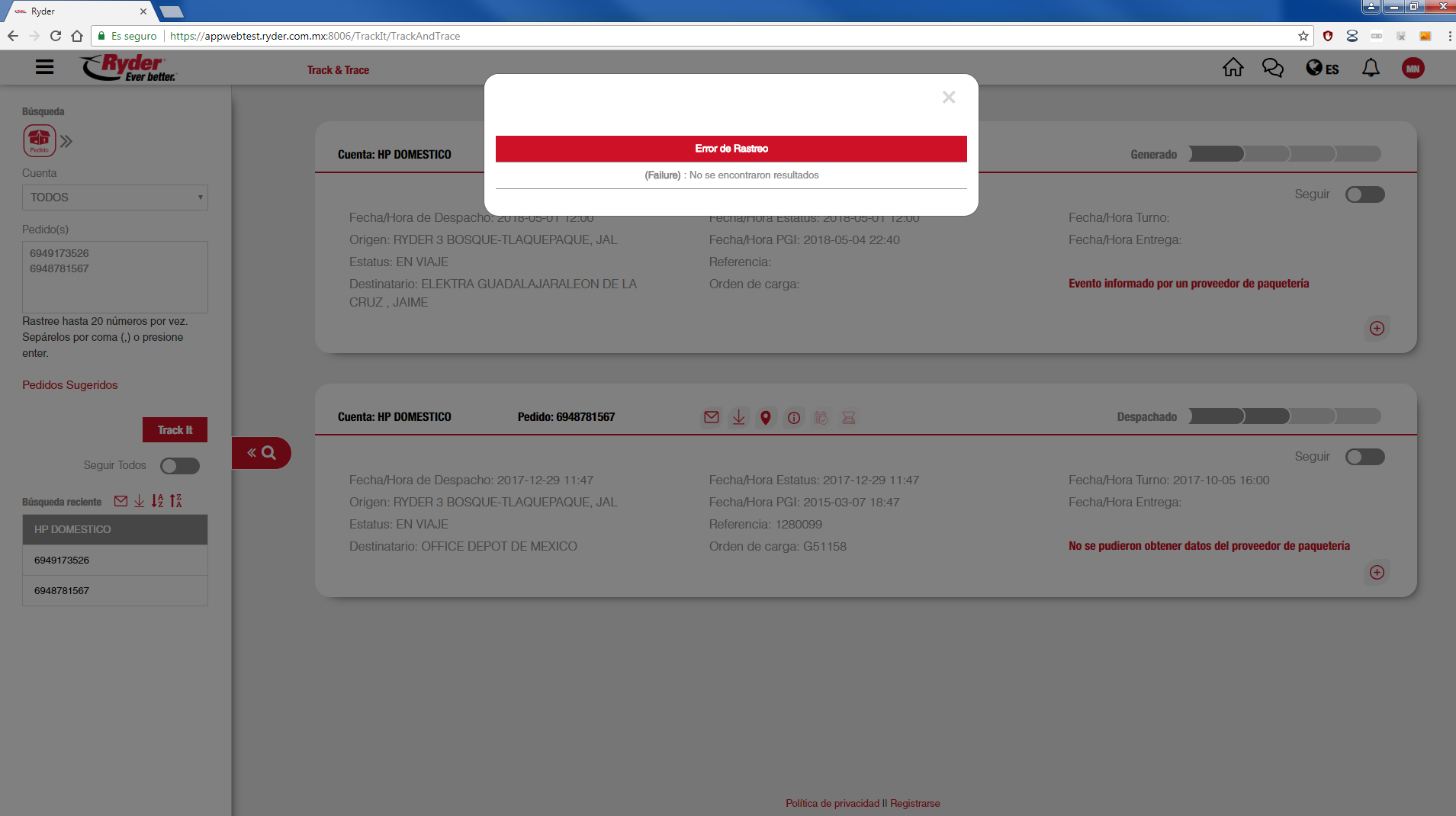Open the notifications bell
Image resolution: width=1456 pixels, height=816 pixels.
click(x=1371, y=68)
